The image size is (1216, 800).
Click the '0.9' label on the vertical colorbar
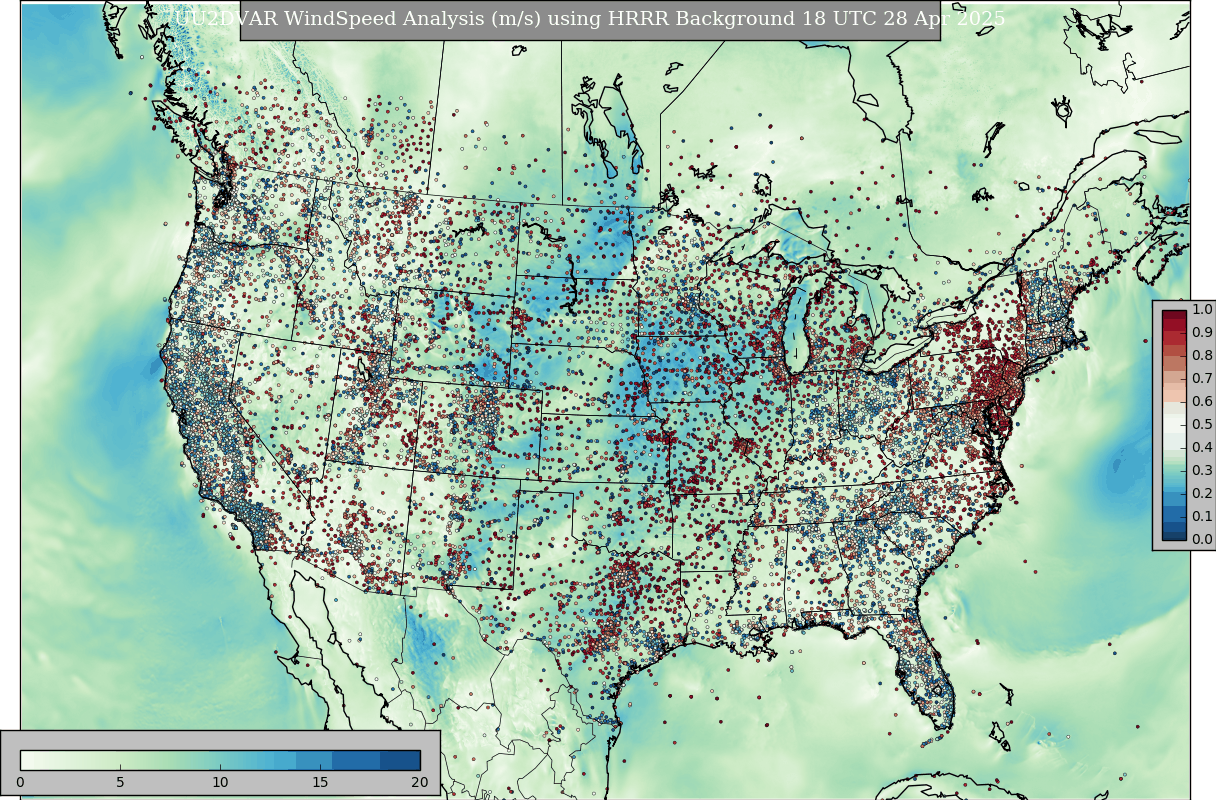(x=1202, y=333)
